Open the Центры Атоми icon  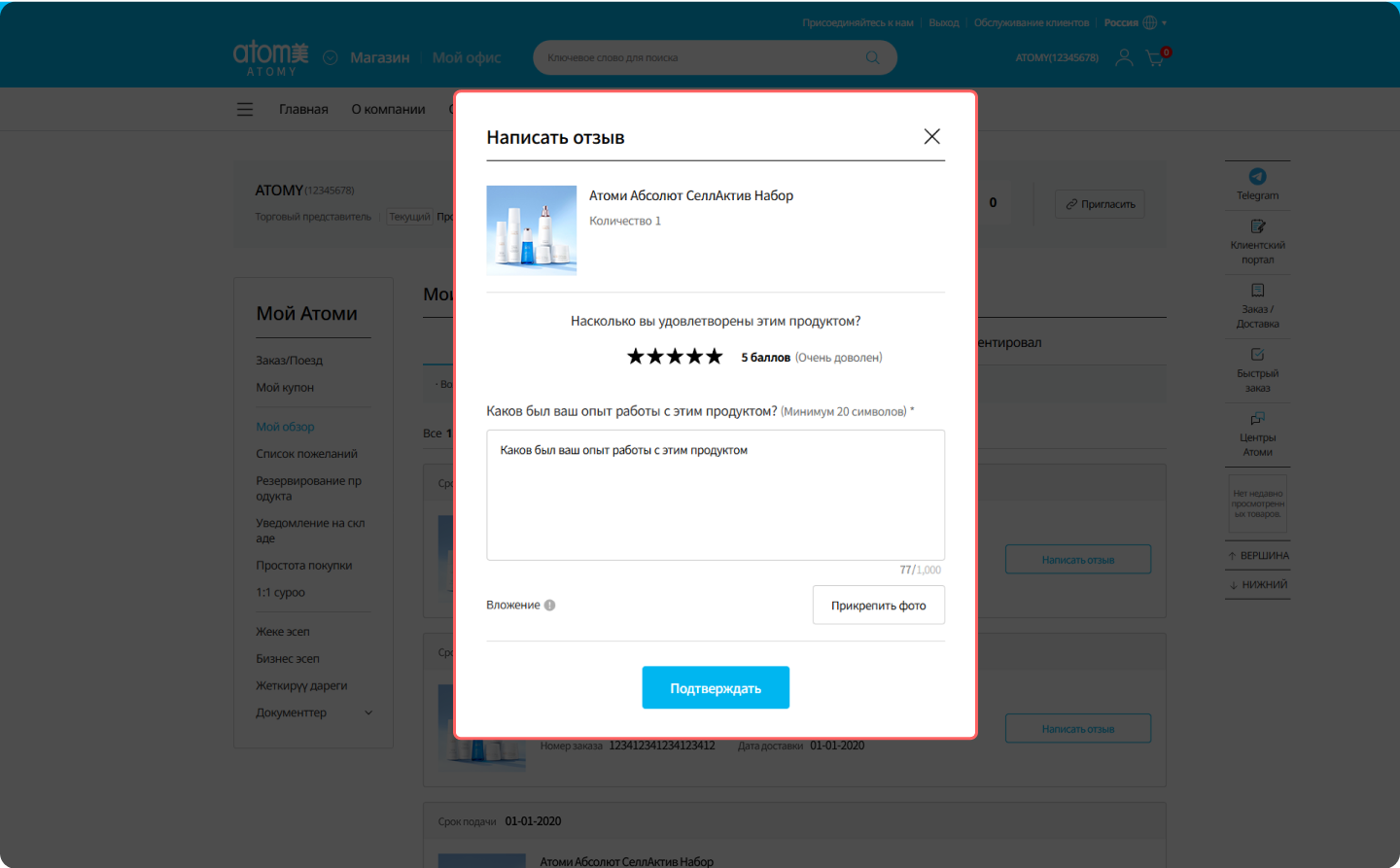coord(1257,419)
